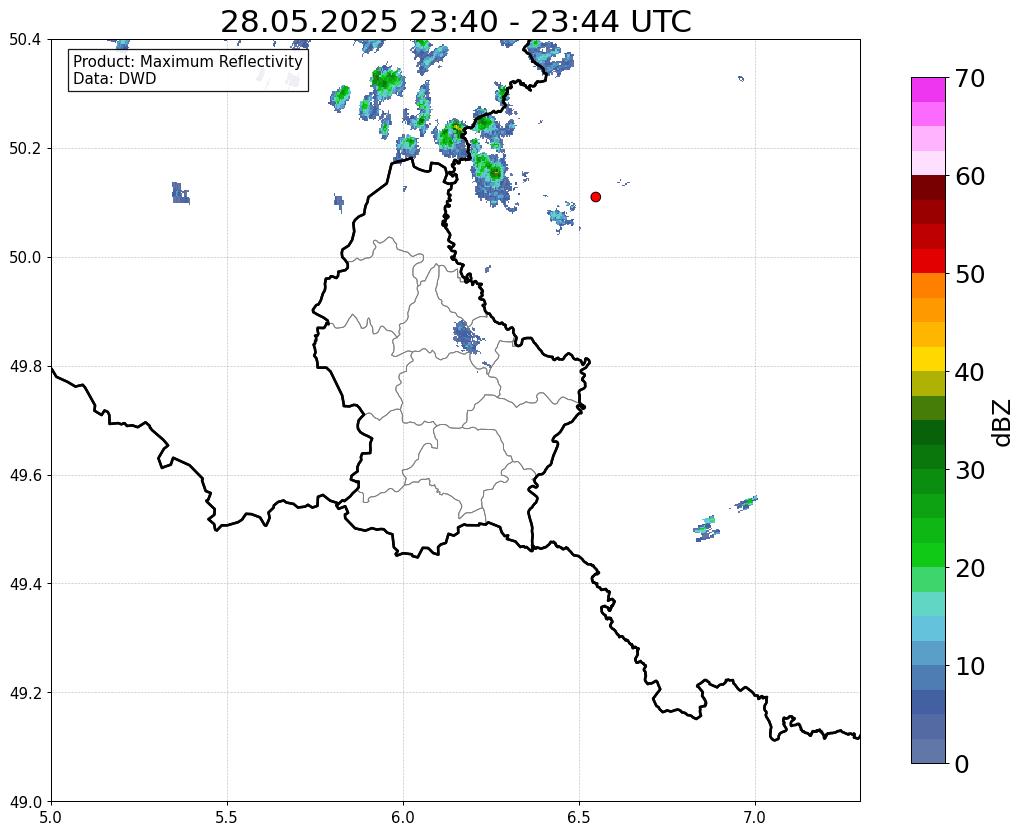Click the colorbar tick label 30
The width and height of the screenshot is (1023, 834).
point(970,470)
